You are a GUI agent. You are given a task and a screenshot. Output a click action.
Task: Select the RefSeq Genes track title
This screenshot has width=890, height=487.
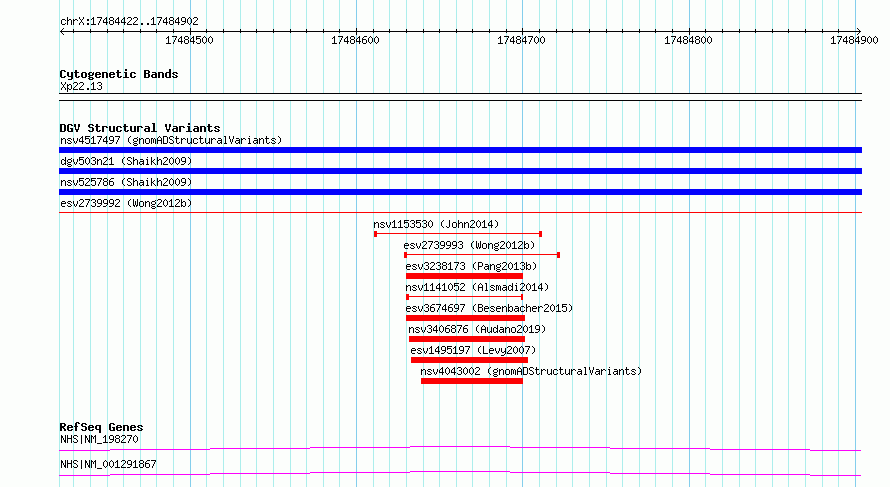(x=101, y=427)
